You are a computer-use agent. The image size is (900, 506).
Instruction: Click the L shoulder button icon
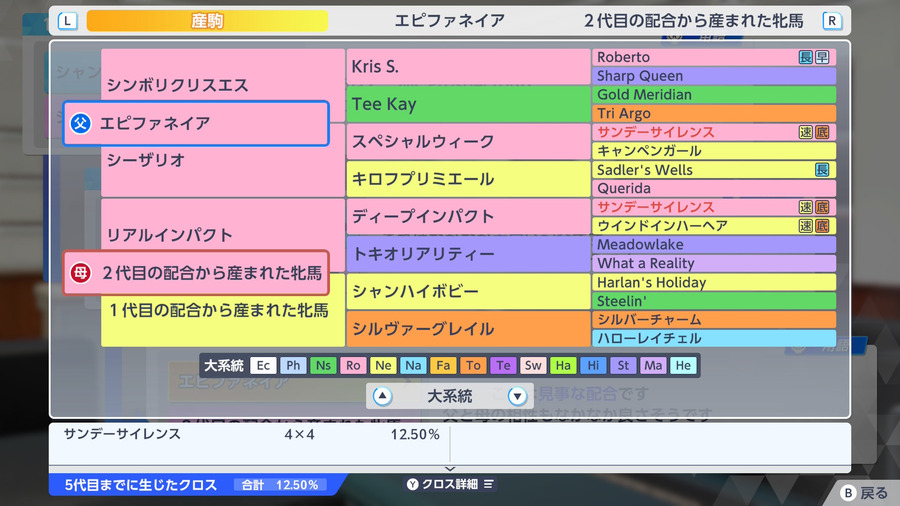[68, 21]
